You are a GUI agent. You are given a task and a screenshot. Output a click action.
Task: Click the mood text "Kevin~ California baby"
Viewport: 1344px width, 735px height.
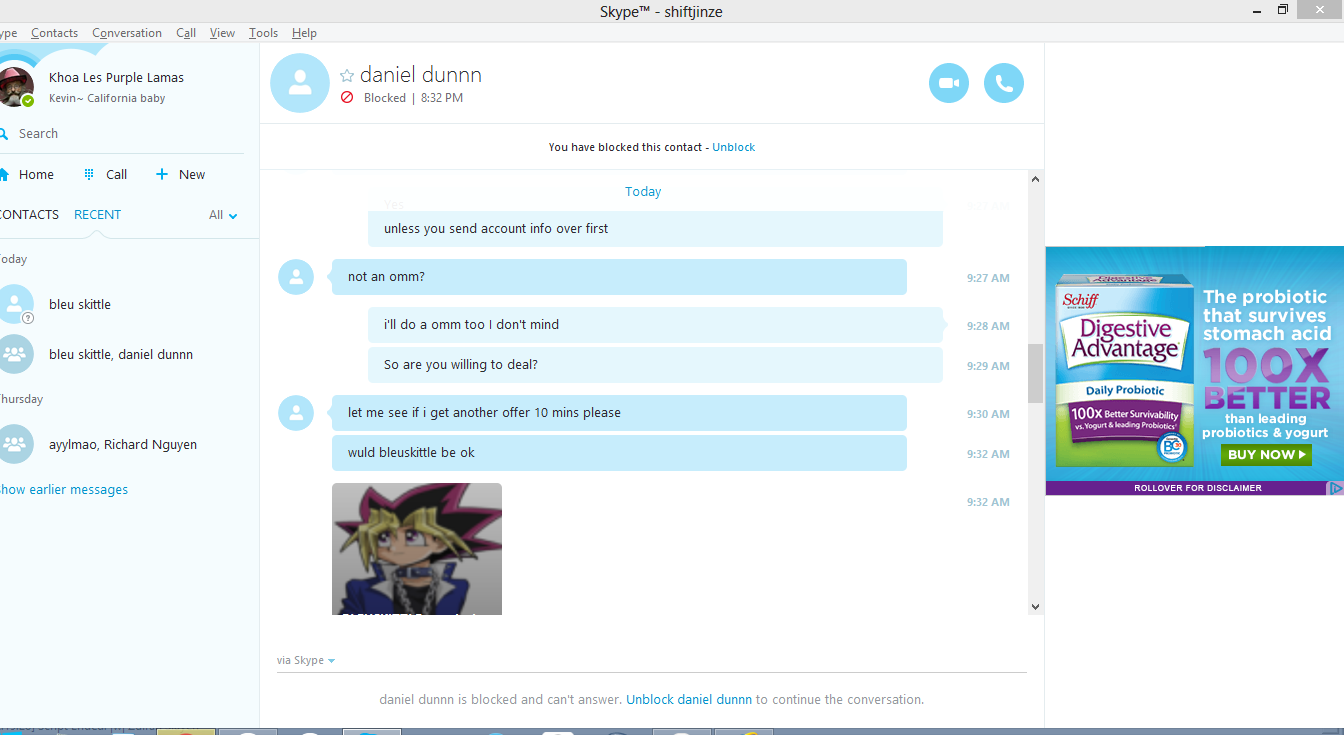pyautogui.click(x=107, y=98)
